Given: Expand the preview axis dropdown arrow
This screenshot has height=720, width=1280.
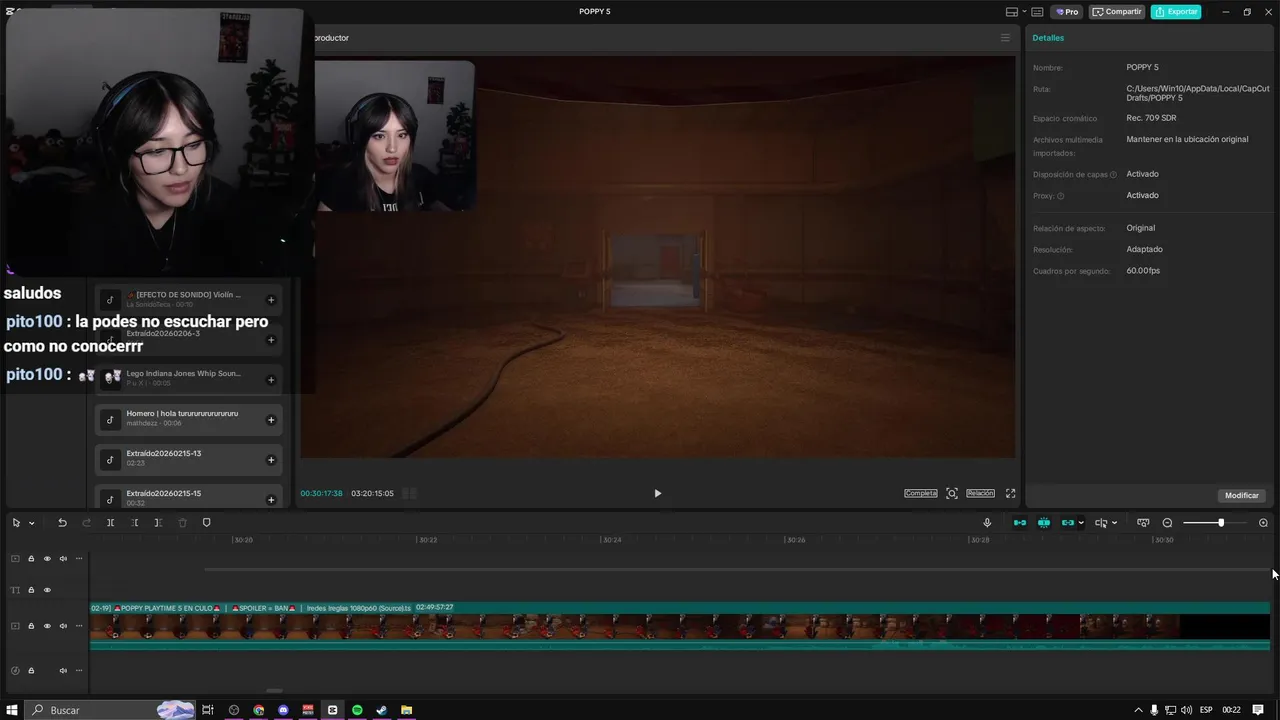Looking at the screenshot, I should pos(1115,523).
